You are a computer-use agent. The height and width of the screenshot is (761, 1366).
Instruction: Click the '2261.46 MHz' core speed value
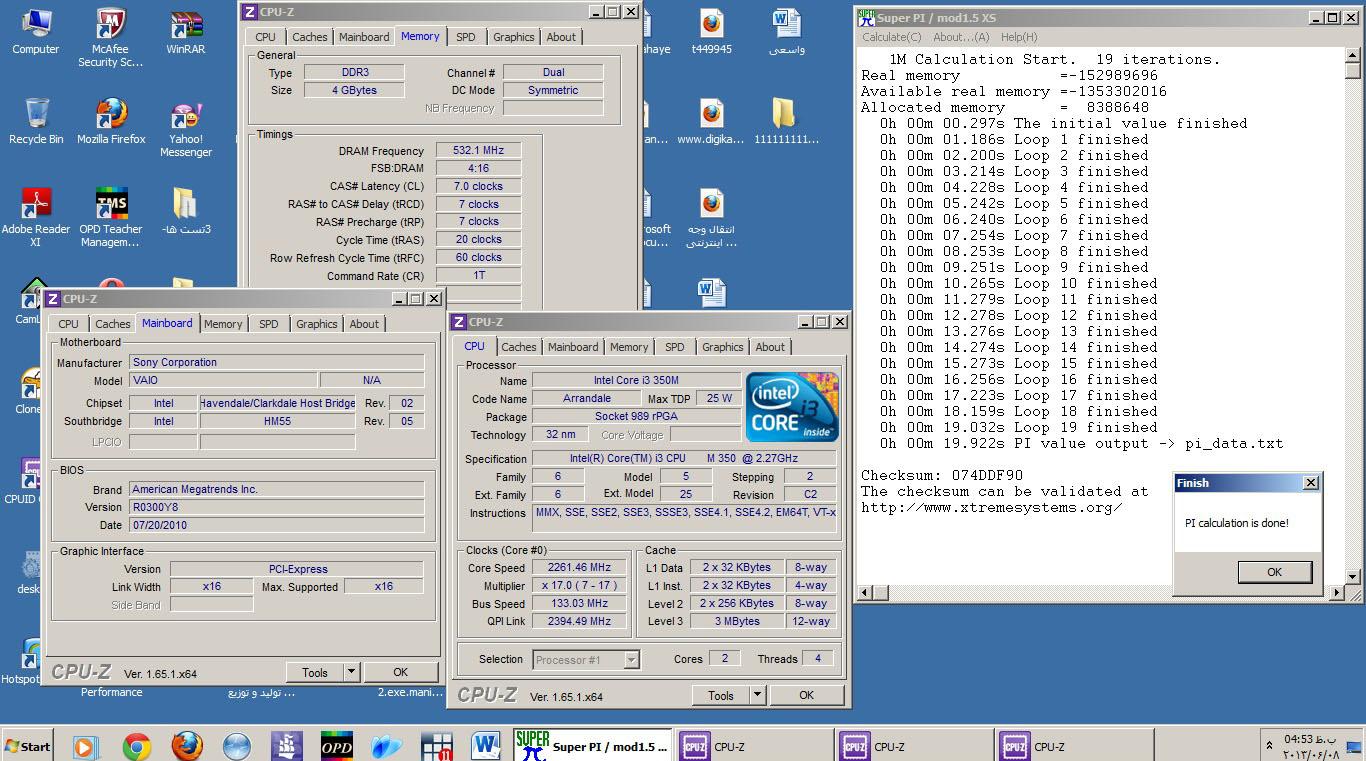tap(580, 568)
